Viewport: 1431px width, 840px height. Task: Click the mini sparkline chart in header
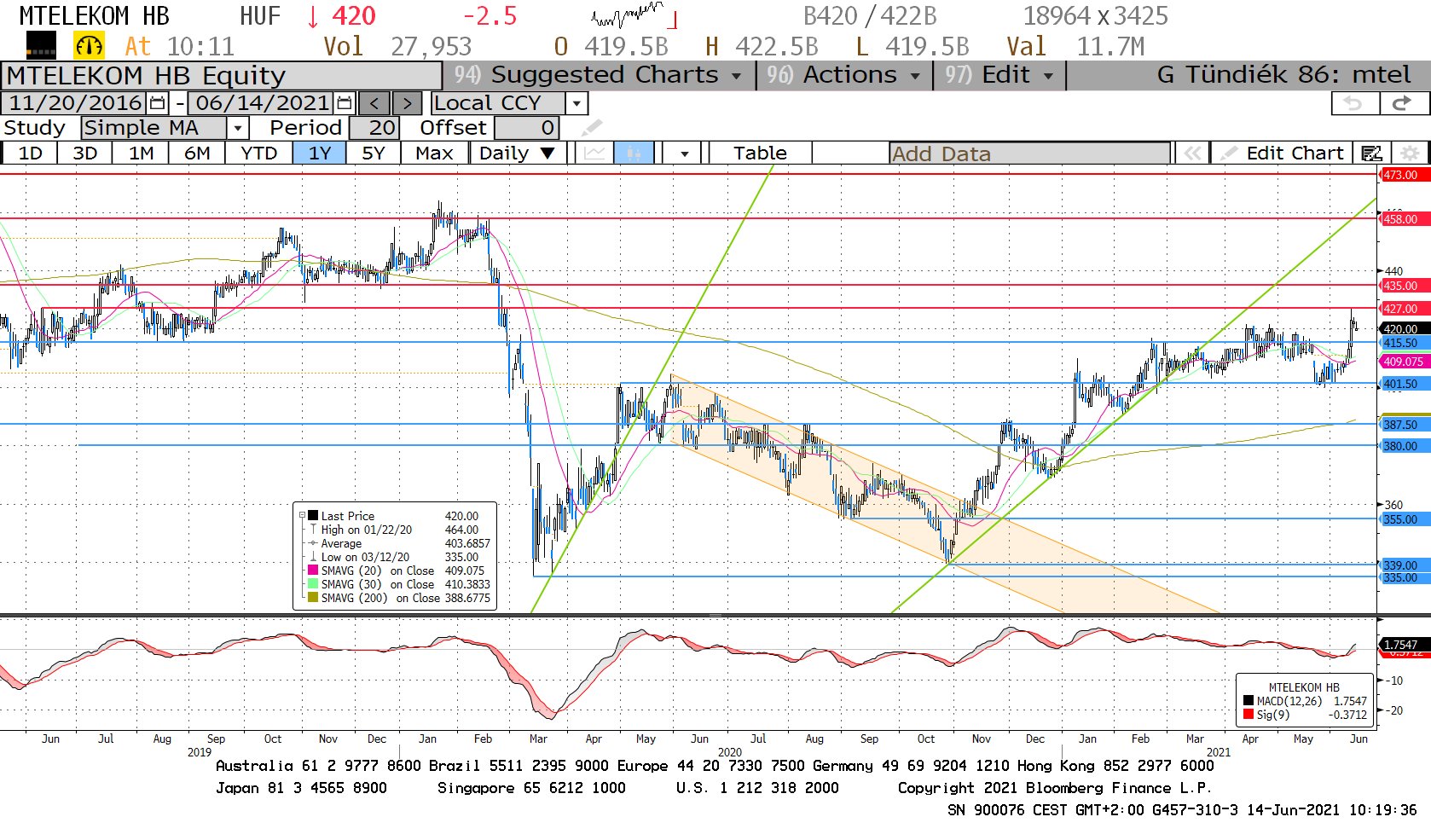634,16
